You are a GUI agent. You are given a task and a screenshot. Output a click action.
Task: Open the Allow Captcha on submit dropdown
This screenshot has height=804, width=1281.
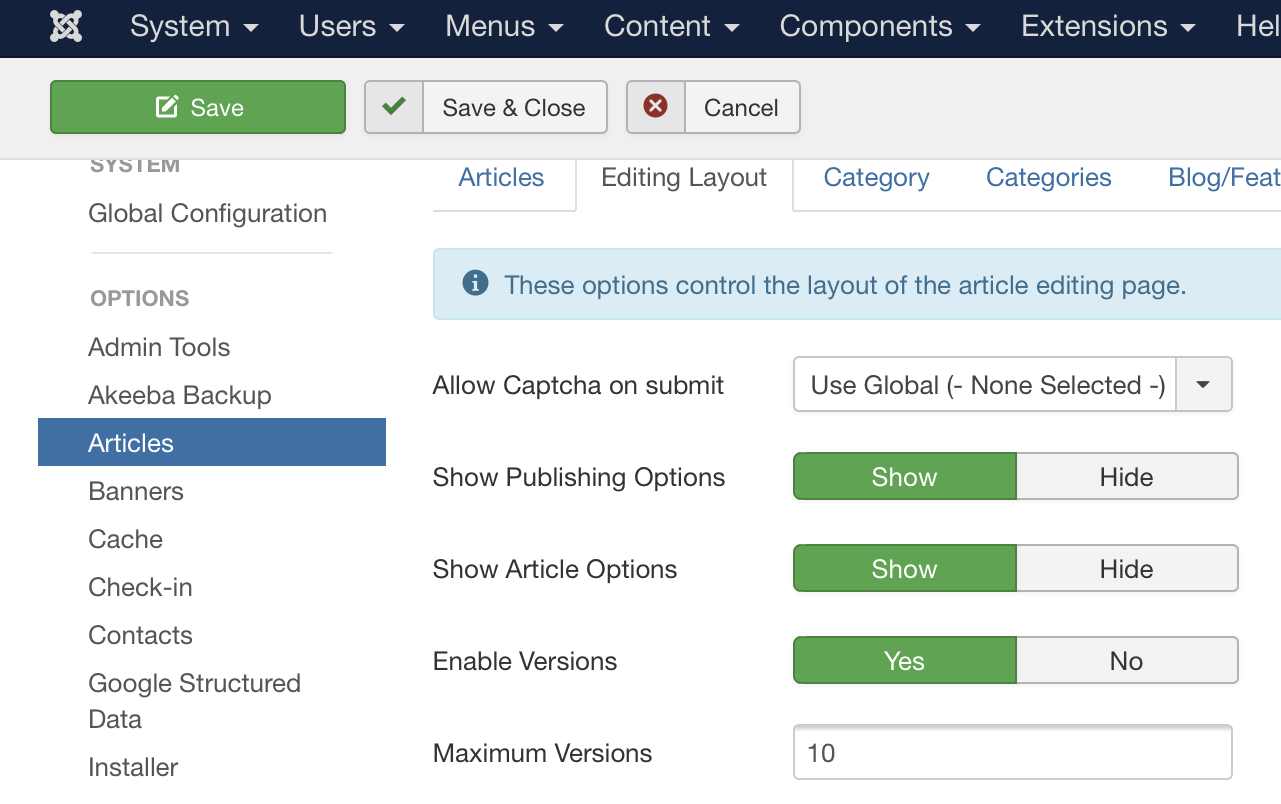1203,384
